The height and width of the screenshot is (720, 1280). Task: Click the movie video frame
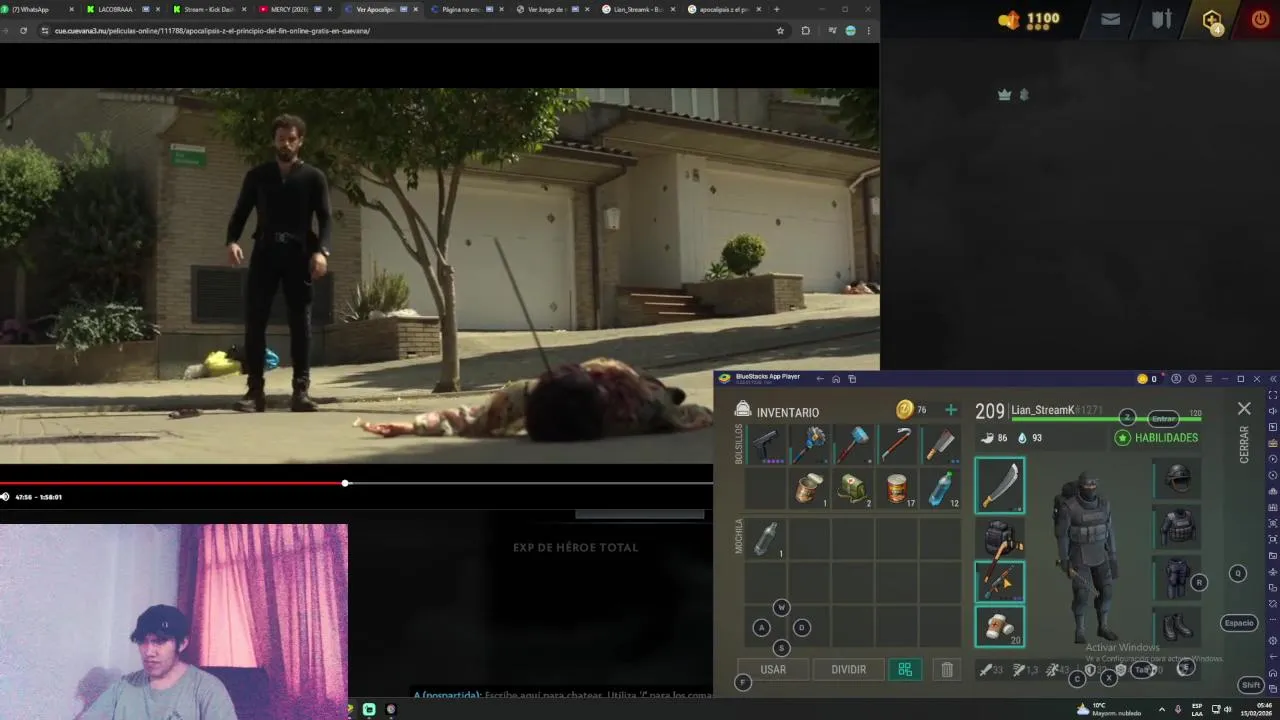coord(440,276)
